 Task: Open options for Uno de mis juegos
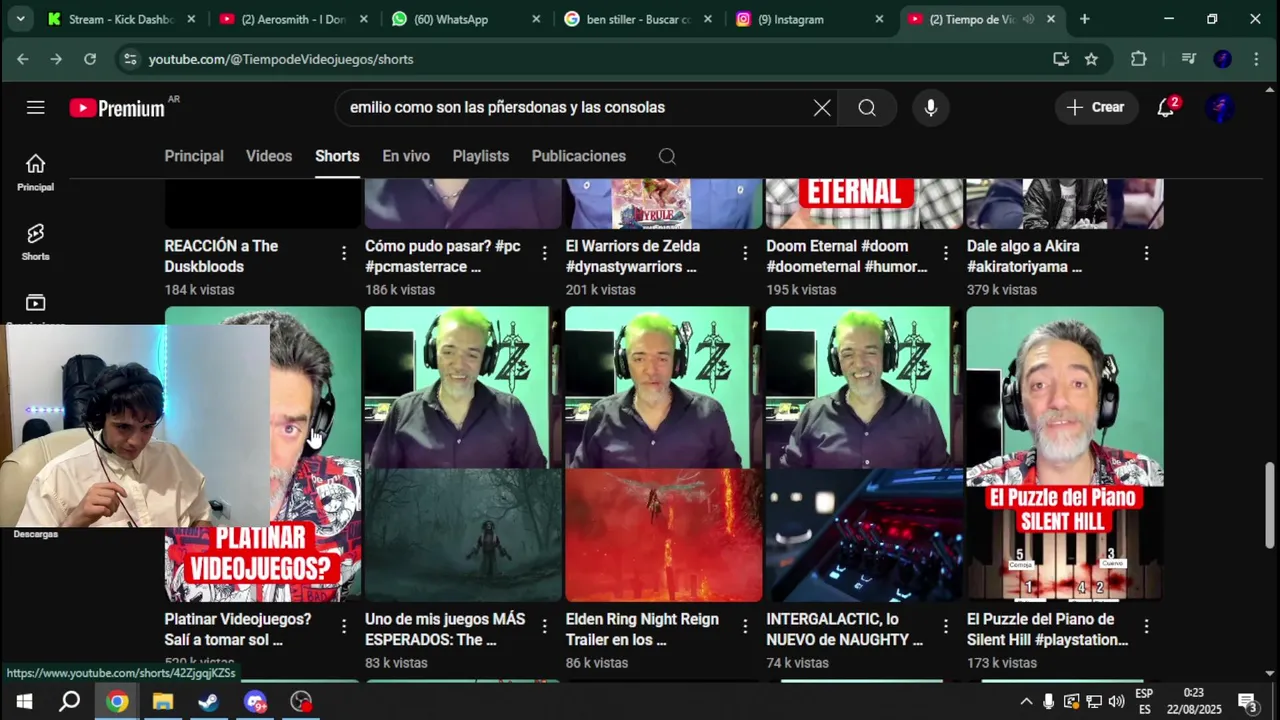[x=544, y=626]
